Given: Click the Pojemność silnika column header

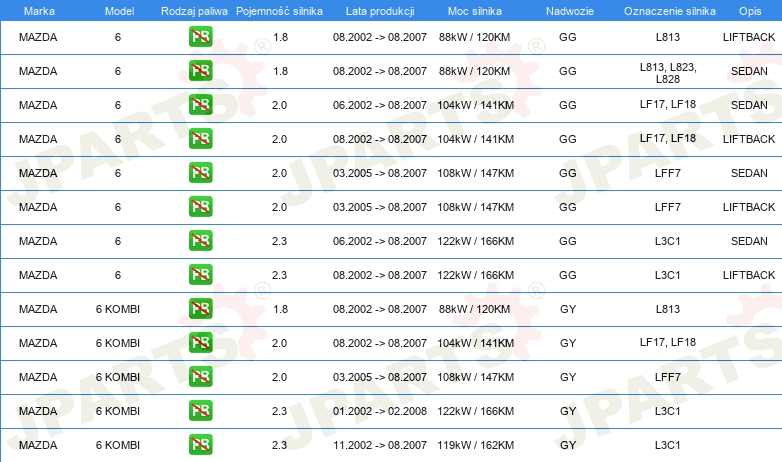Looking at the screenshot, I should coord(279,11).
